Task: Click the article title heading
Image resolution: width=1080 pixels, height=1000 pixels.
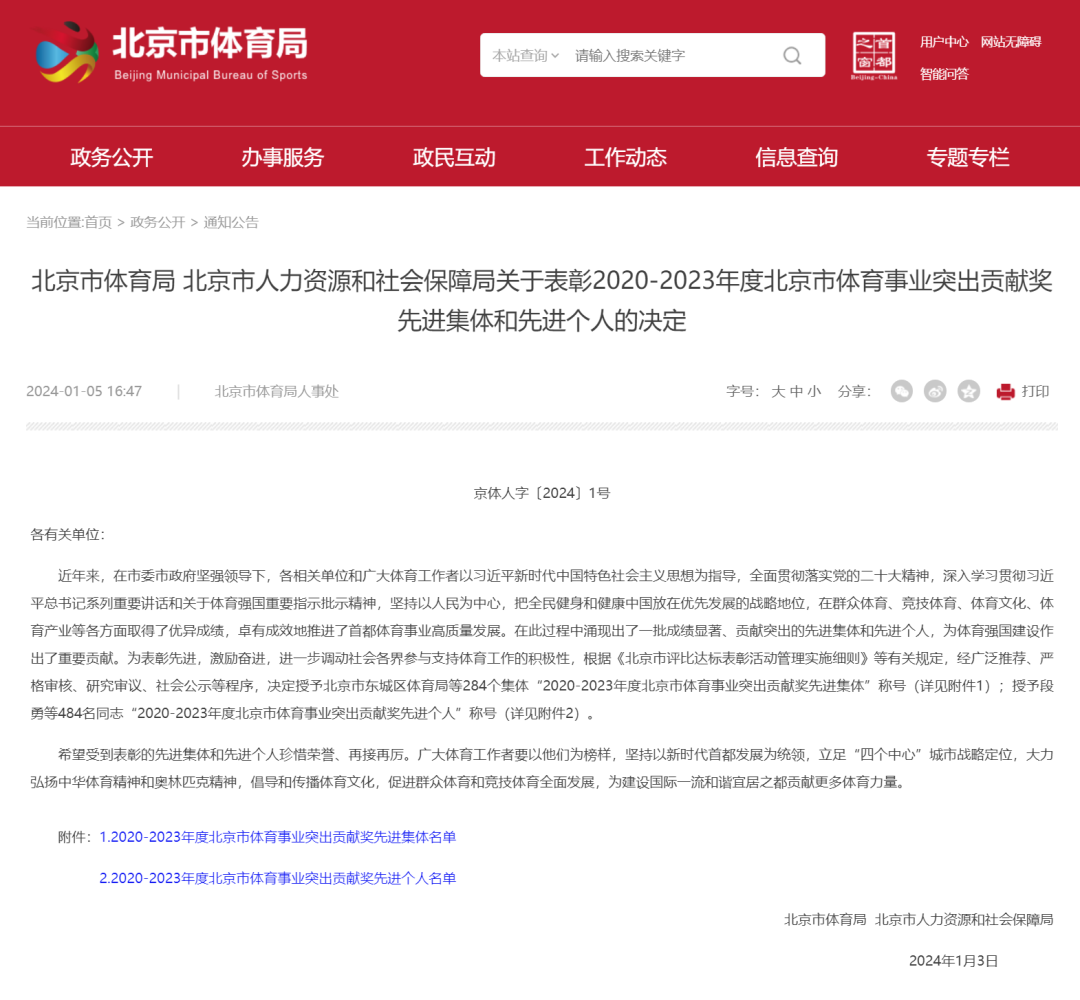Action: pyautogui.click(x=541, y=300)
